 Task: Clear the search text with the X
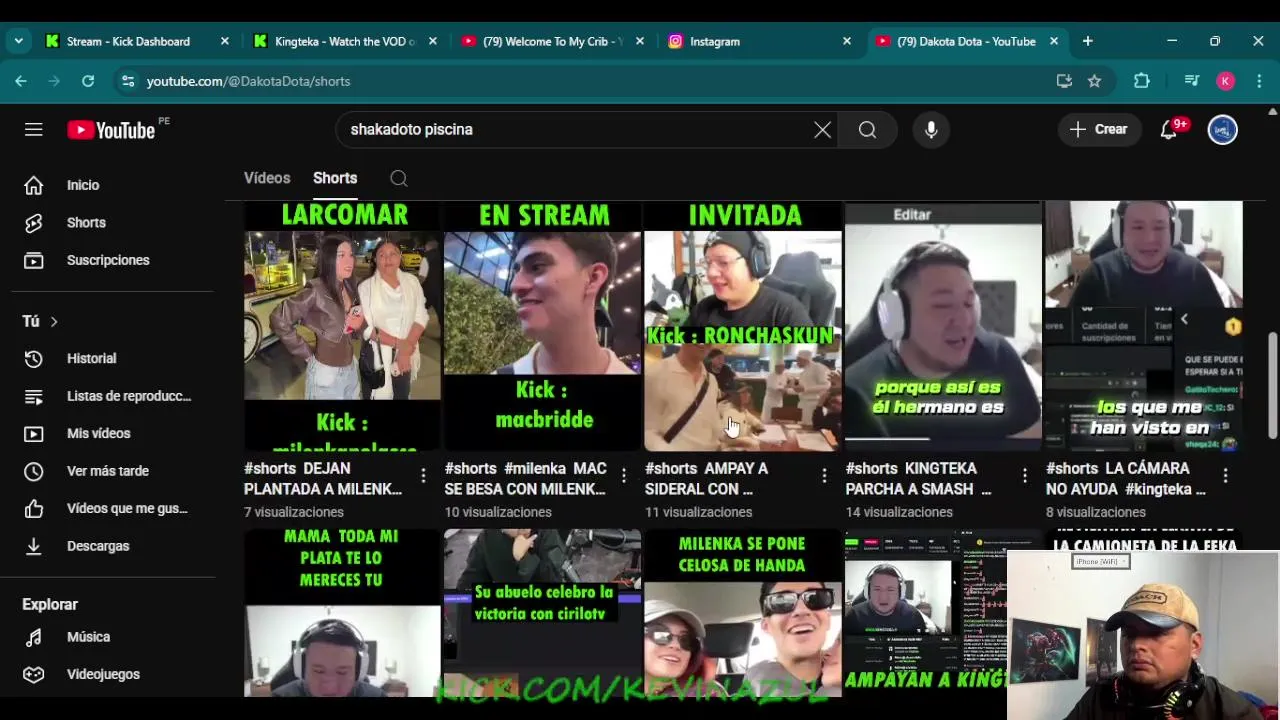tap(822, 129)
